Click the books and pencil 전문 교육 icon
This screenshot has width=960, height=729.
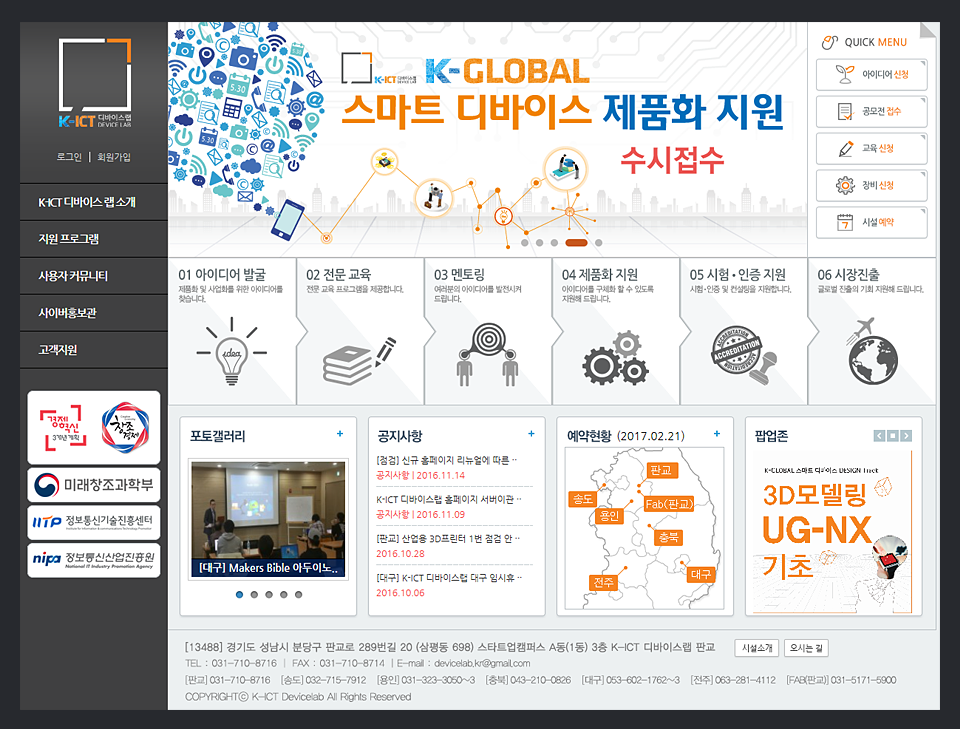(359, 361)
